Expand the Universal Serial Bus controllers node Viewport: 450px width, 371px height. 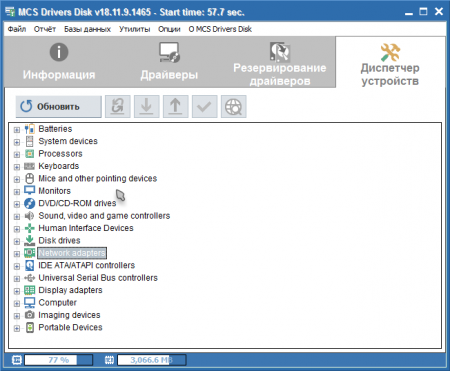(17, 279)
